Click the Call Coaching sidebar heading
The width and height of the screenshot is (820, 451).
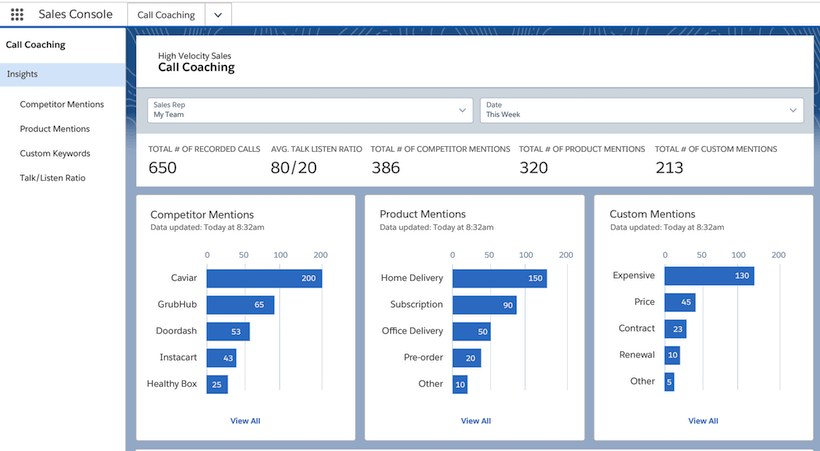[35, 45]
